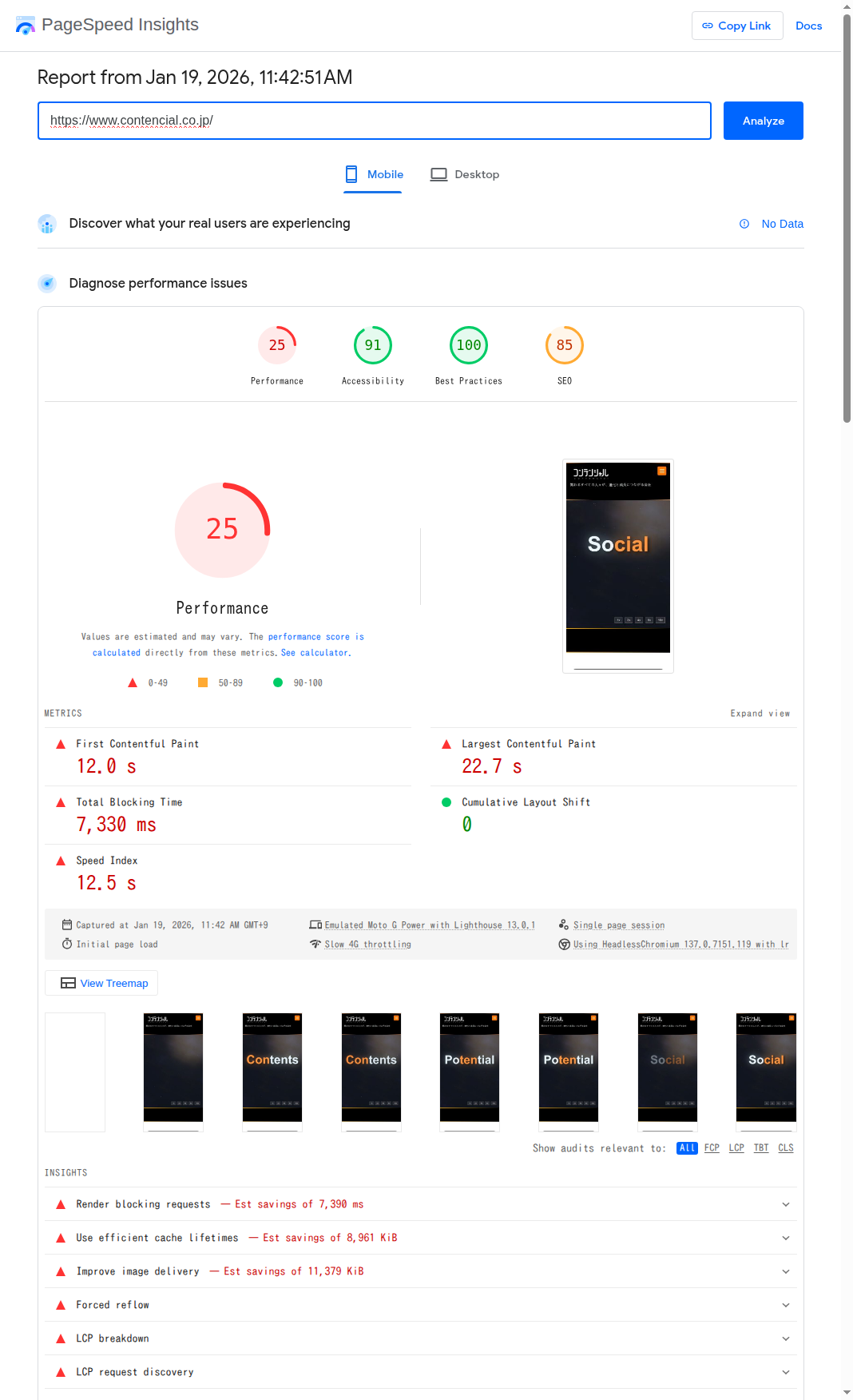853x1400 pixels.
Task: Click Expand view for metrics
Action: 760,714
